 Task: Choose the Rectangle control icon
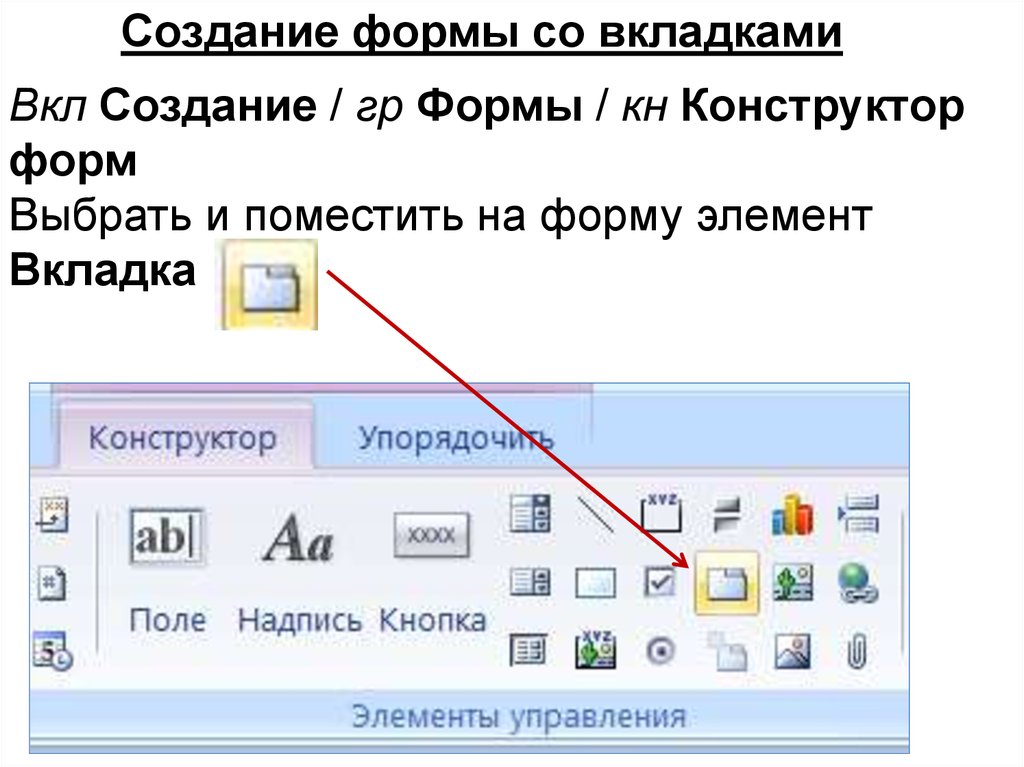(596, 582)
